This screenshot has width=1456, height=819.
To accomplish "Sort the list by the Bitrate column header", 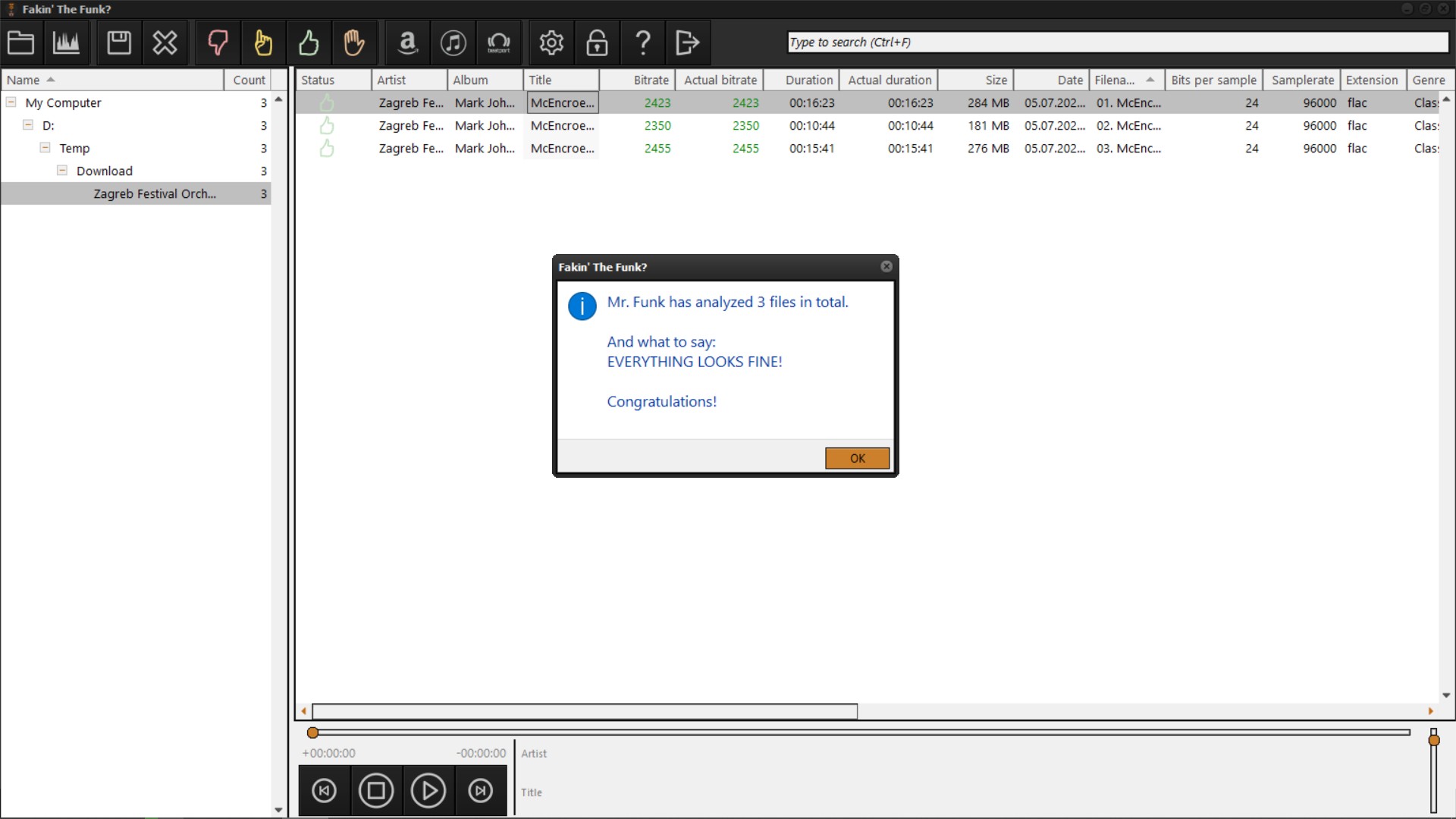I will (x=651, y=80).
